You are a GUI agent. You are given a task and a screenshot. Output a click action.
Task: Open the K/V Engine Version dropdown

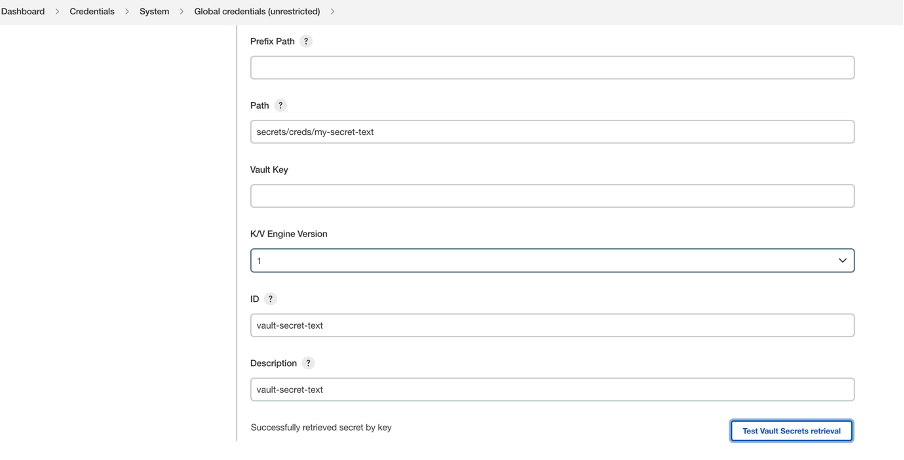click(552, 261)
